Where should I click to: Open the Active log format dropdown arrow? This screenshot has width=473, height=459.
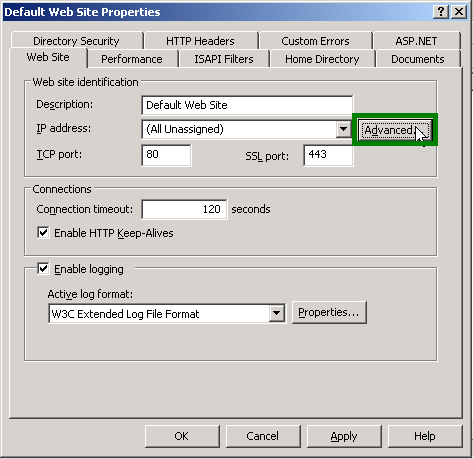276,313
